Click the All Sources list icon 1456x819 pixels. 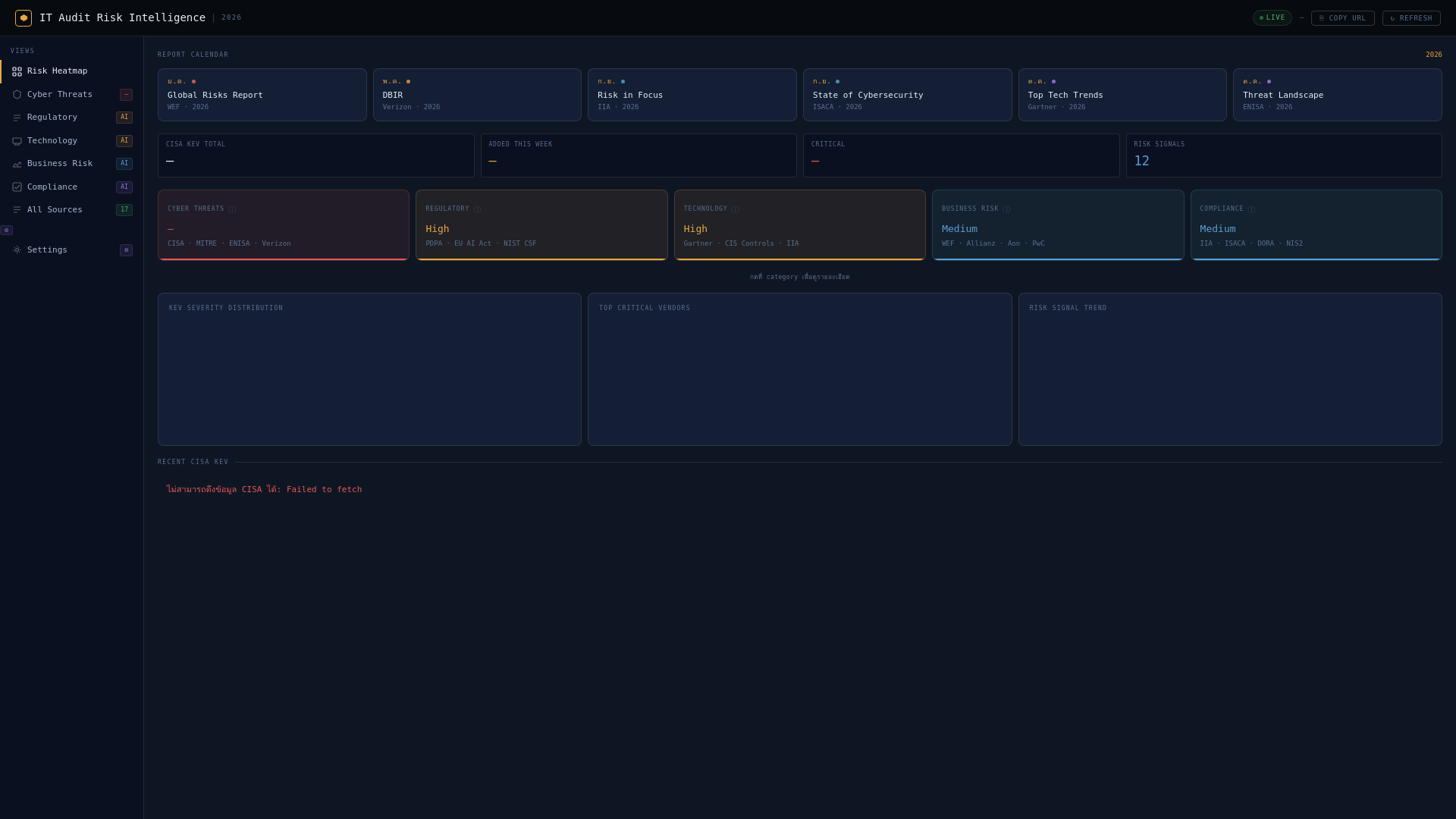click(x=17, y=210)
